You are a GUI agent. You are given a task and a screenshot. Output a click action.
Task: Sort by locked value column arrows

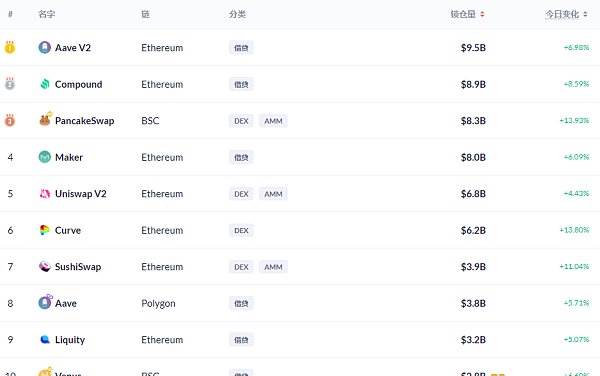pos(482,14)
